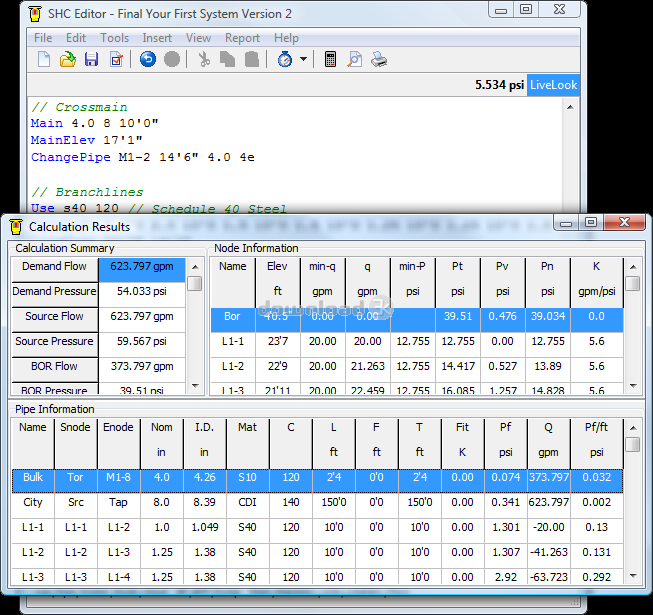This screenshot has height=615, width=653.
Task: Click the Enode column header
Action: 118,443
